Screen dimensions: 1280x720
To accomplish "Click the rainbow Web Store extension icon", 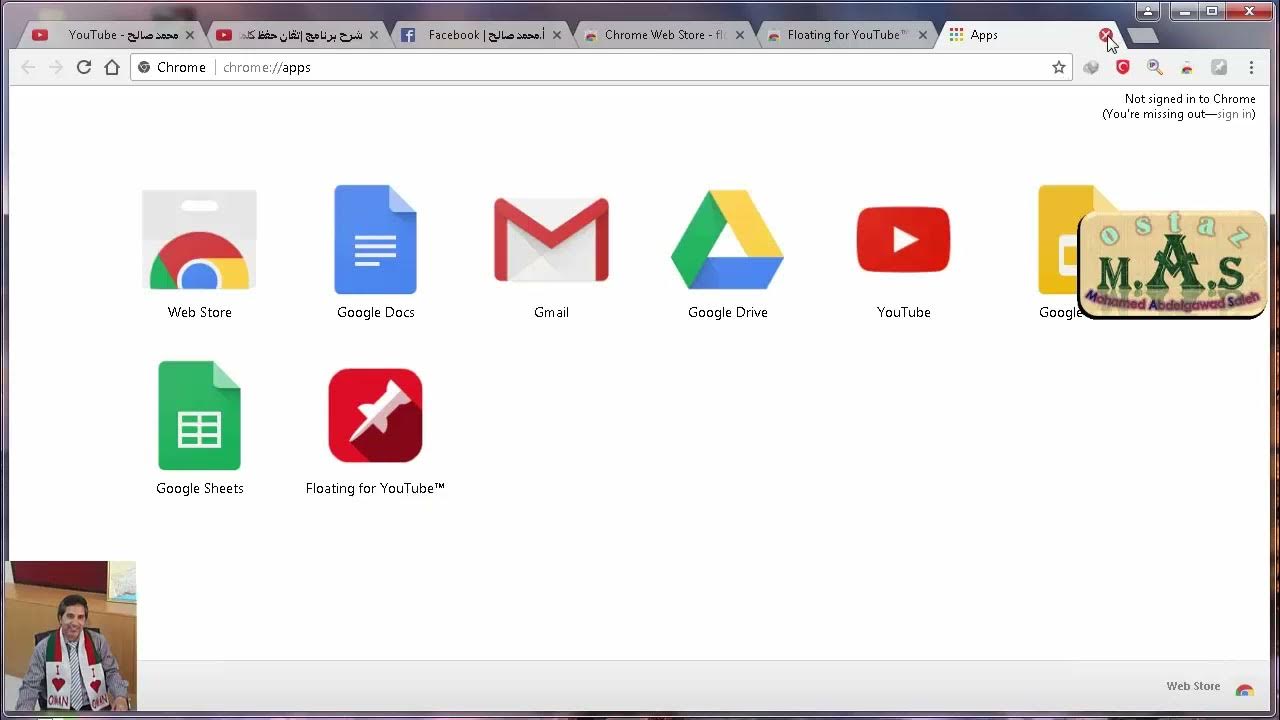I will [1187, 67].
